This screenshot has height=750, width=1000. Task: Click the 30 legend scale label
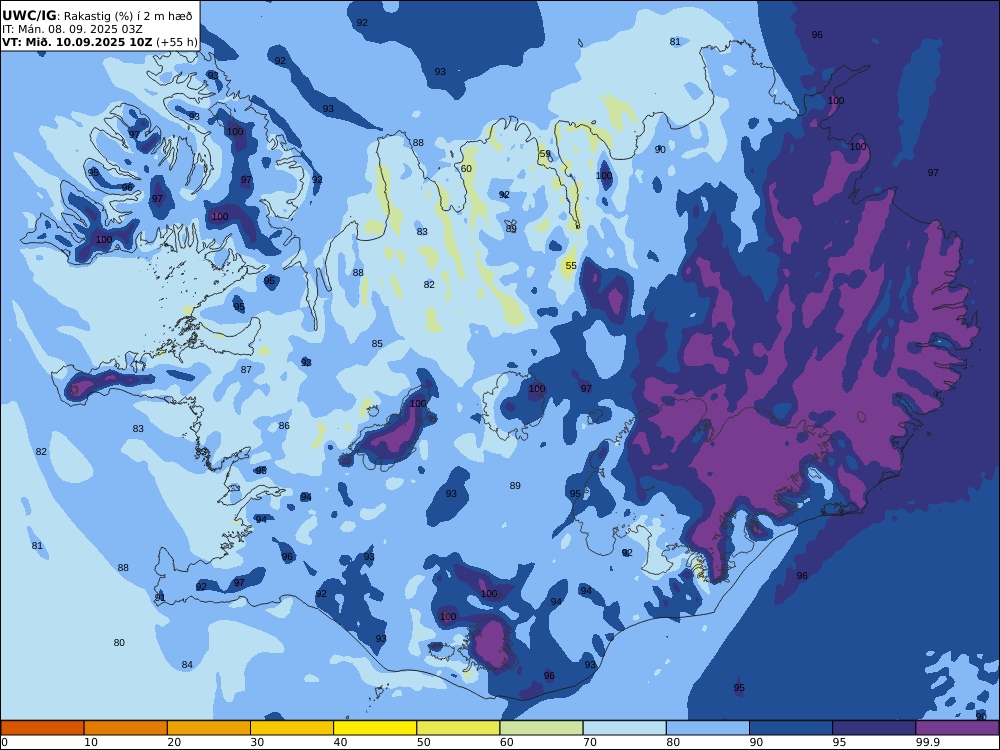click(x=257, y=742)
